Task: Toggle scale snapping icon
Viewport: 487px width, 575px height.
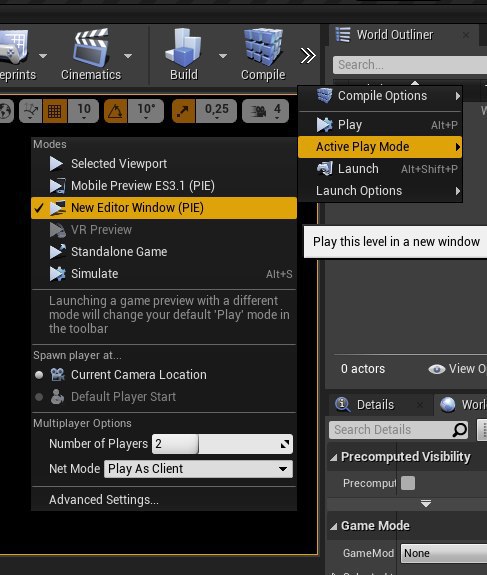Action: pos(184,111)
